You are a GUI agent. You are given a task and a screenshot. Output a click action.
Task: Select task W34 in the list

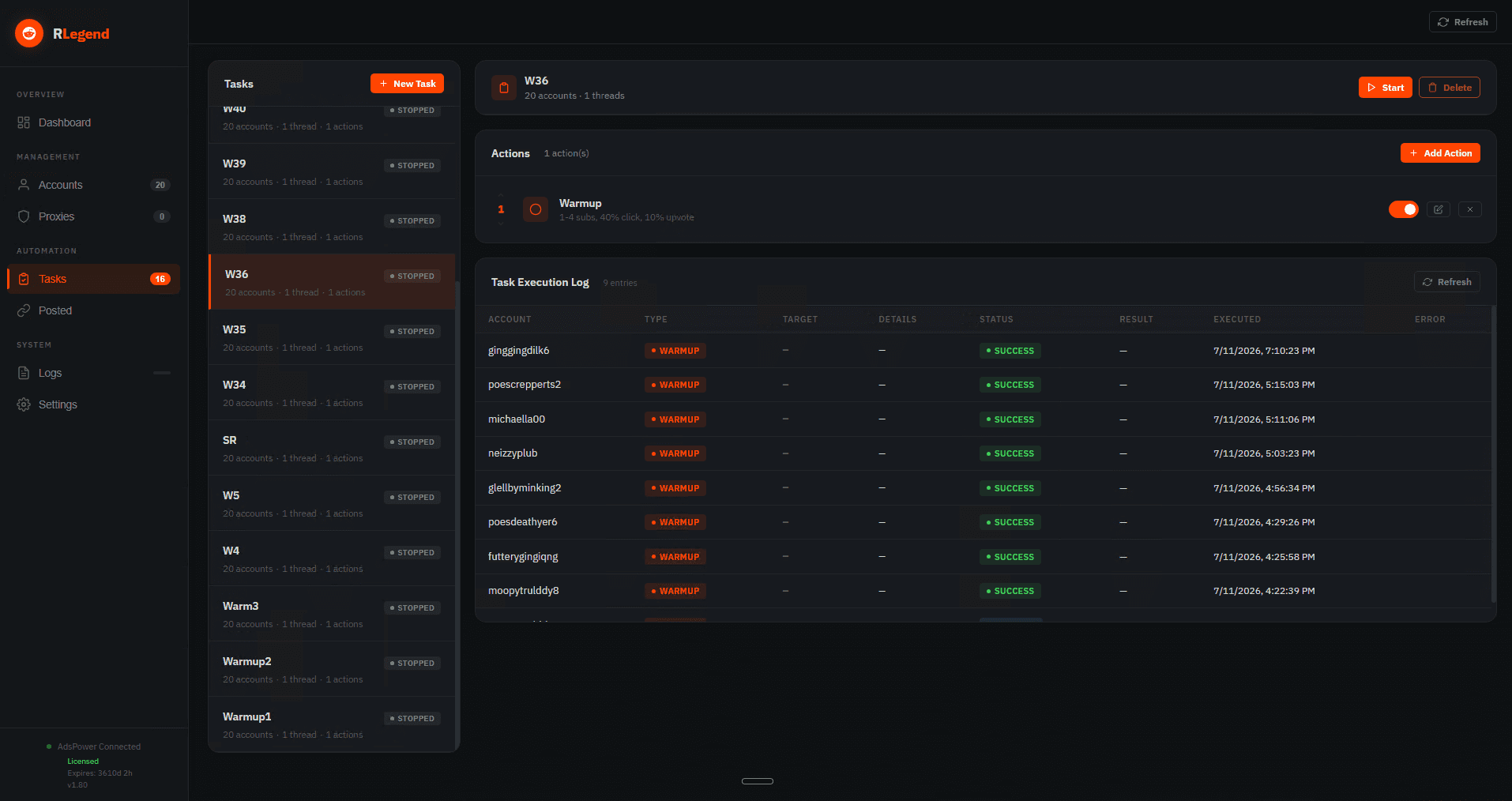click(332, 393)
